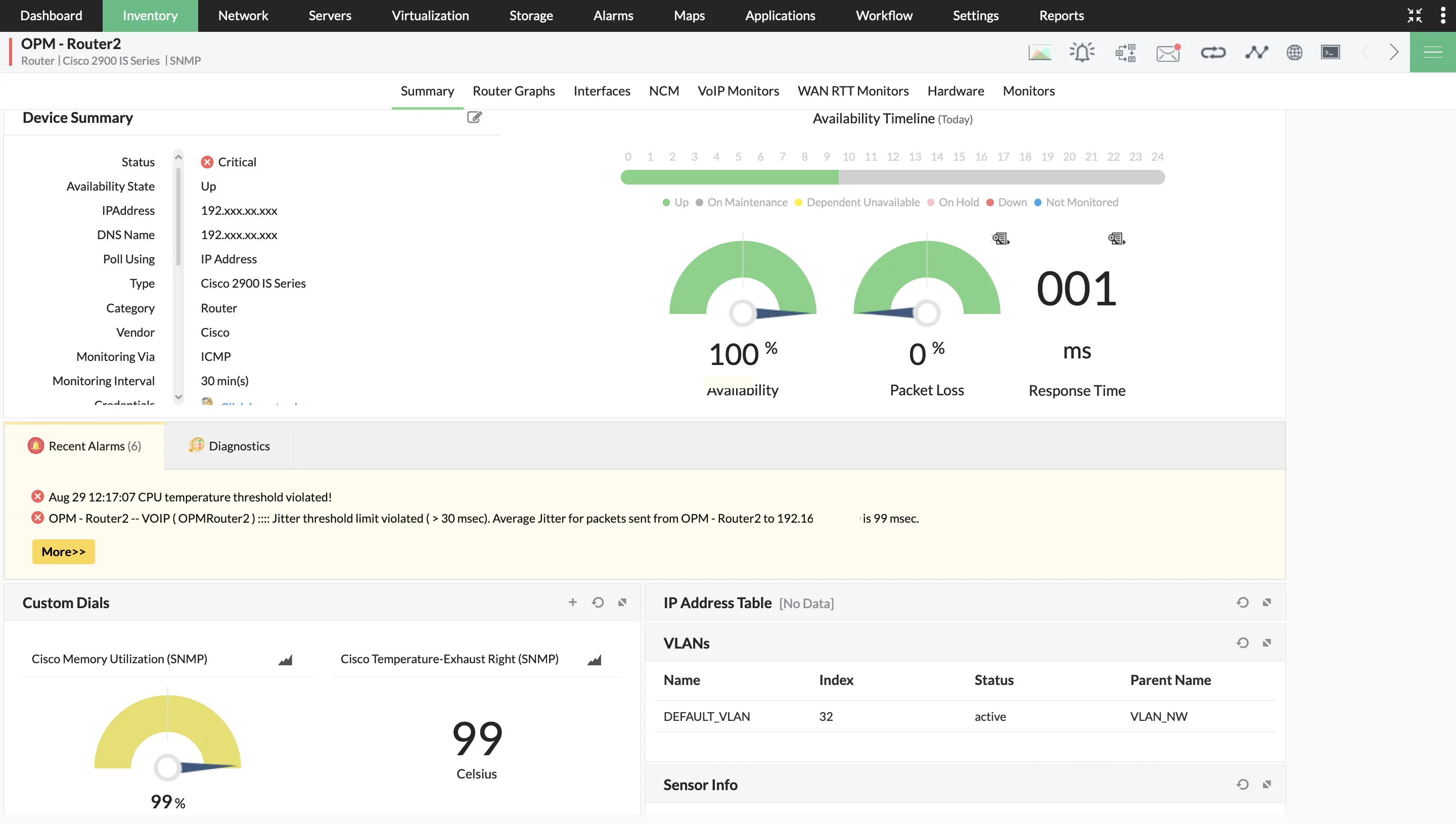Go to next device with right chevron
The width and height of the screenshot is (1456, 824).
click(x=1394, y=53)
